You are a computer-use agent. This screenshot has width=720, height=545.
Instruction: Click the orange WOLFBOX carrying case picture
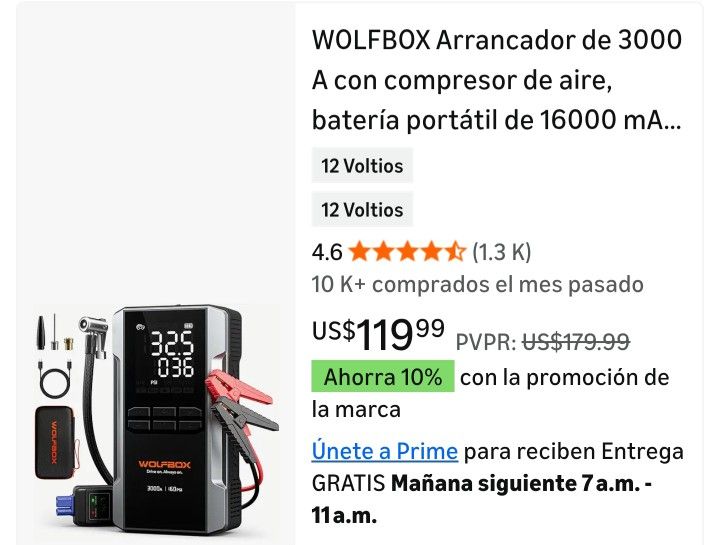[x=54, y=442]
